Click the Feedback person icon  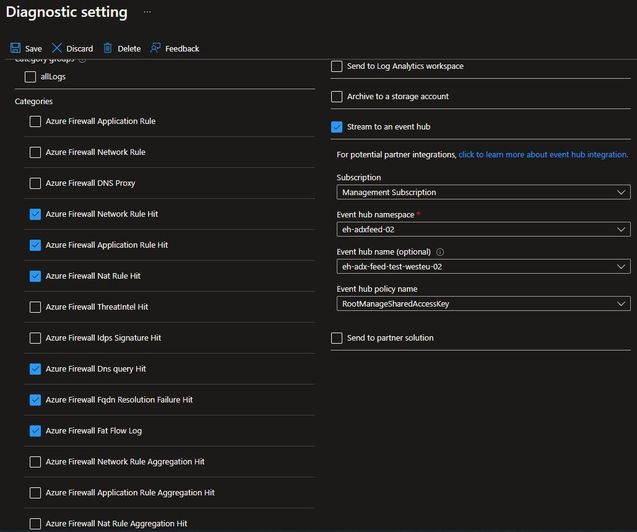tap(155, 48)
